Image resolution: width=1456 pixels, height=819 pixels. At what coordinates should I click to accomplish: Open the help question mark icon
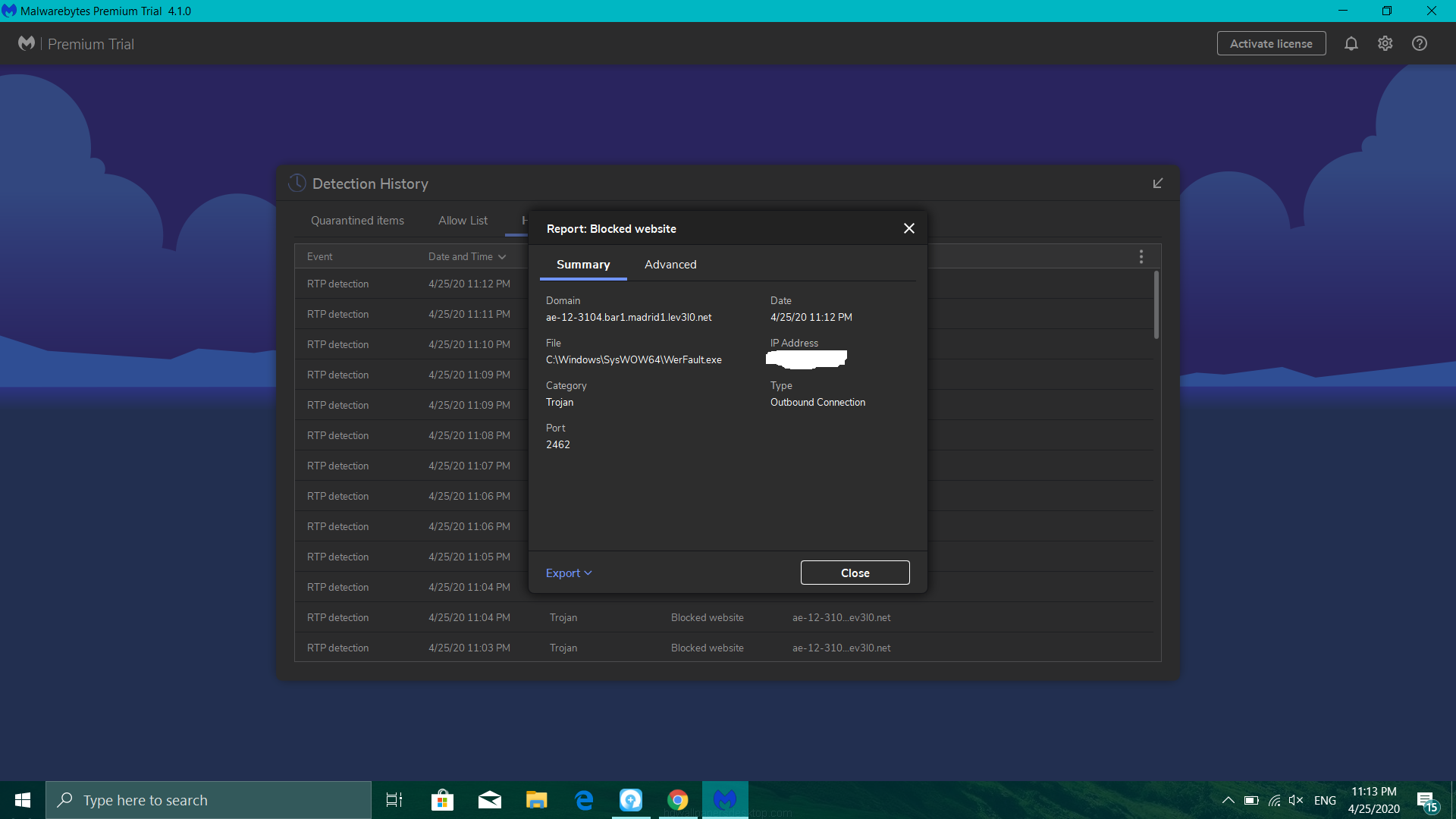pos(1420,44)
